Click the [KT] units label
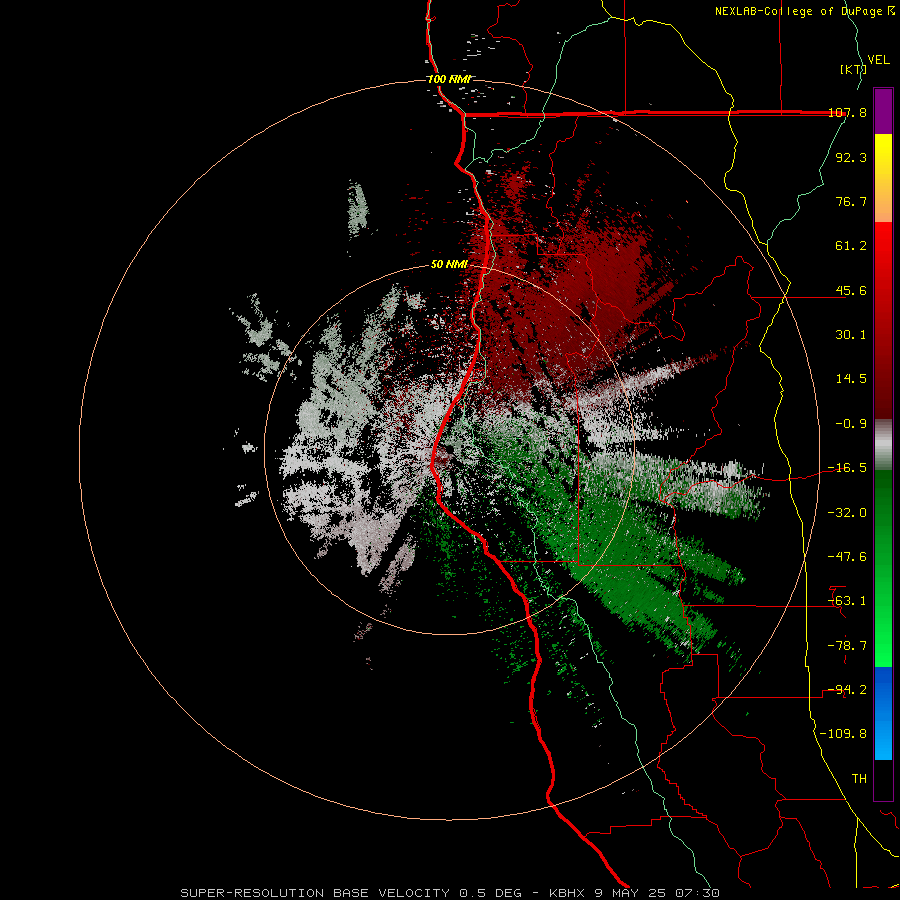 tap(852, 69)
